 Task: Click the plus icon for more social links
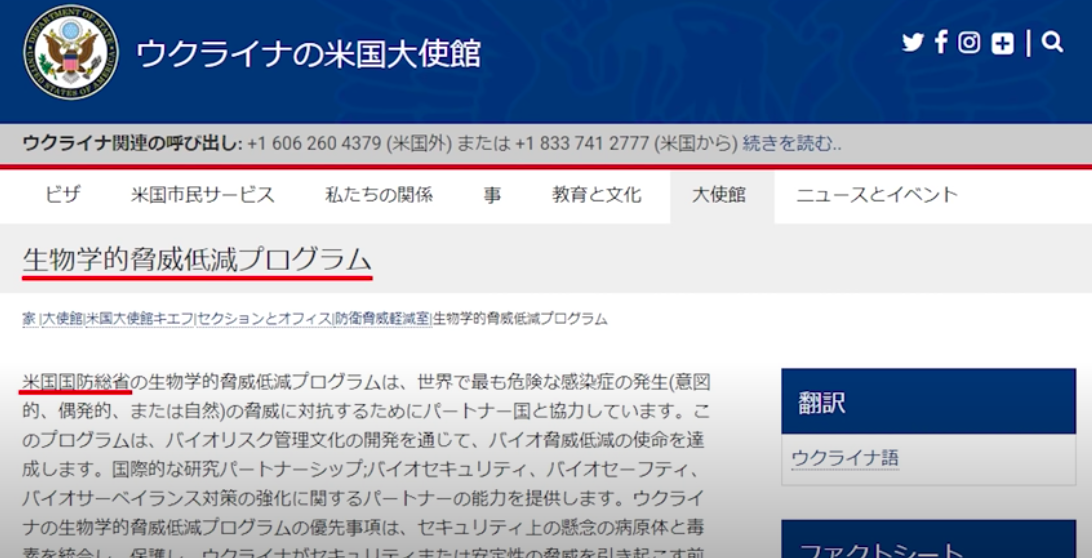1002,43
